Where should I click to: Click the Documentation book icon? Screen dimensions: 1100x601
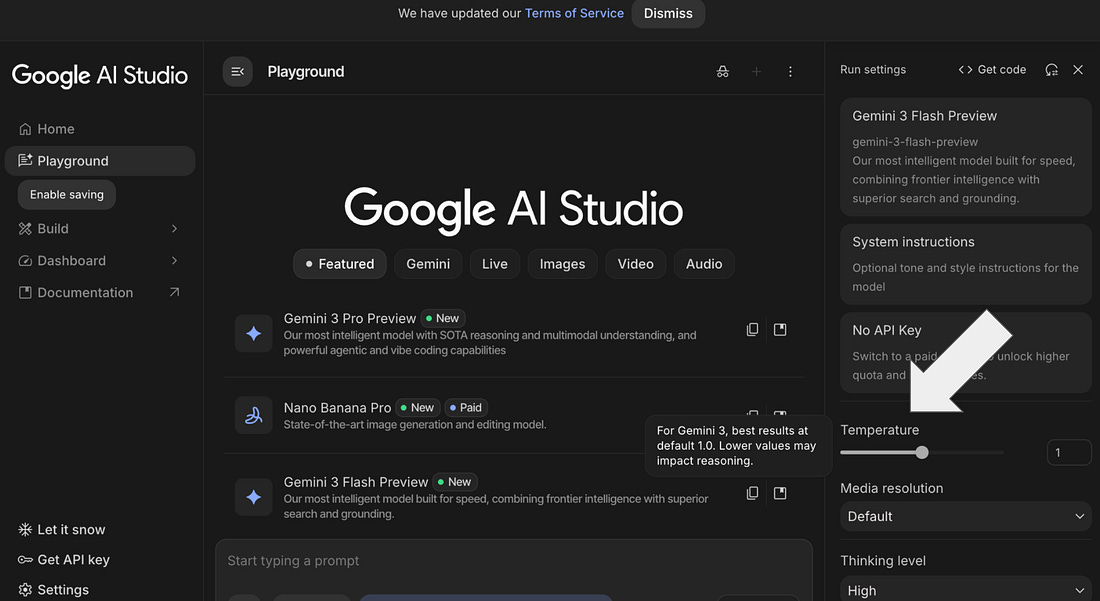pos(25,292)
